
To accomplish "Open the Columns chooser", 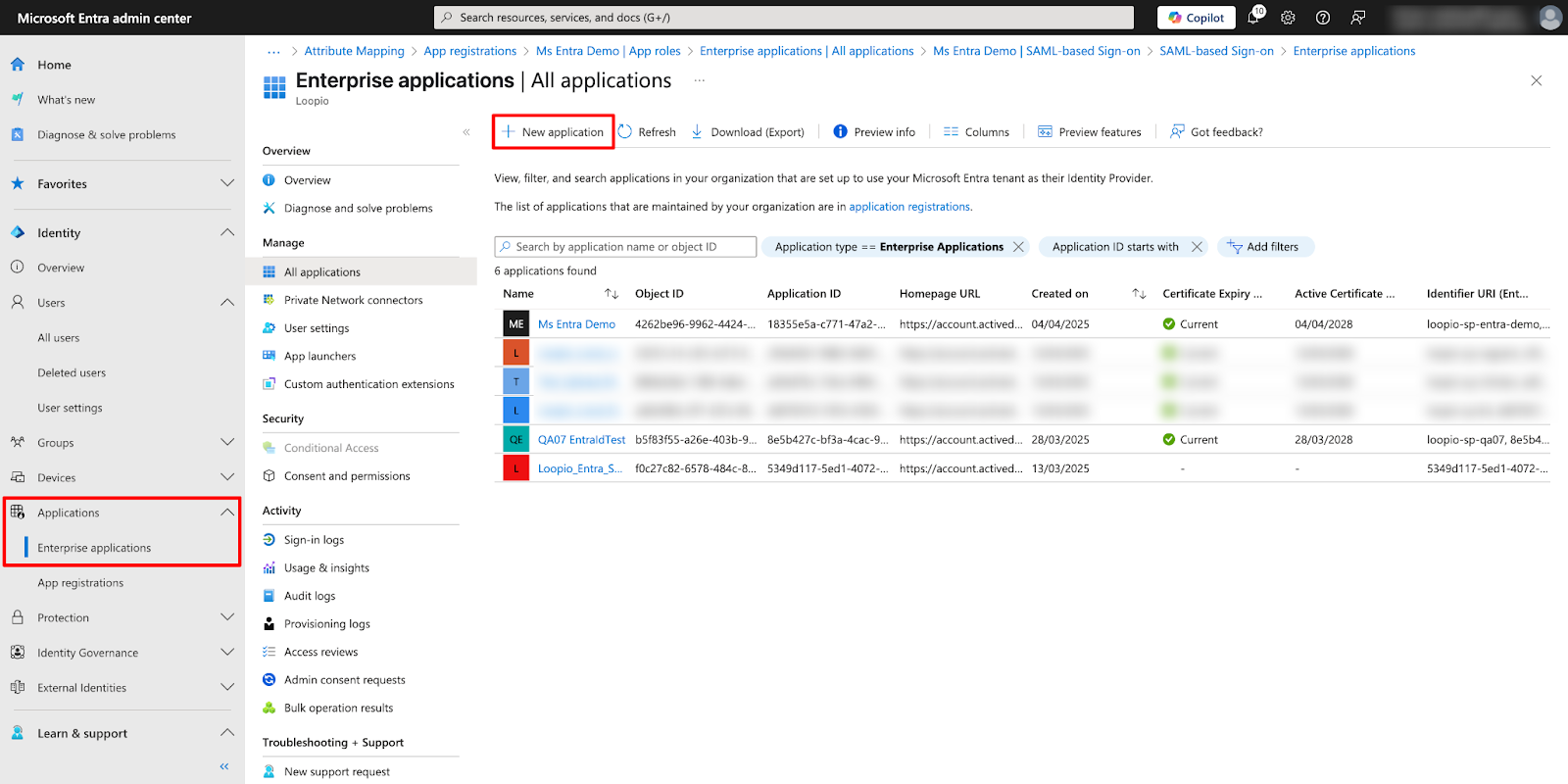I will (x=976, y=132).
